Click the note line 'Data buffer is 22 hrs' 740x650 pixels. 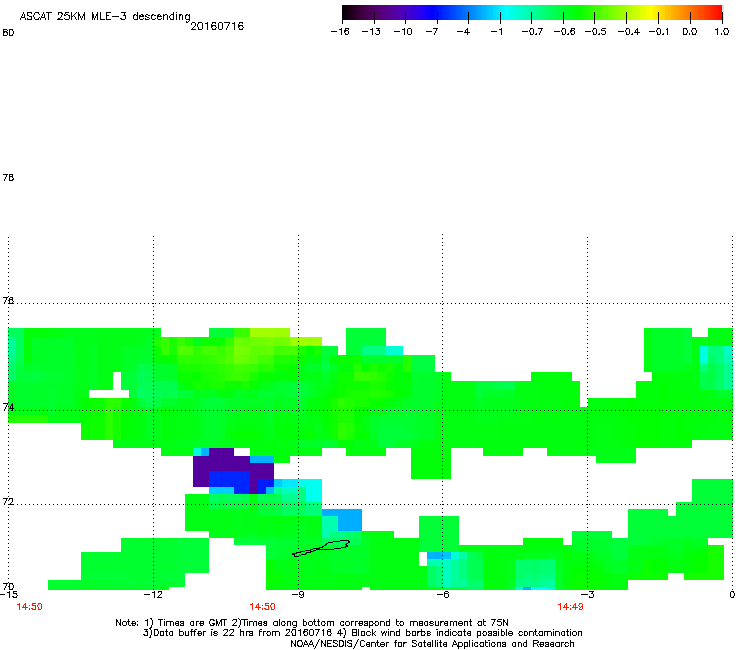pos(195,633)
